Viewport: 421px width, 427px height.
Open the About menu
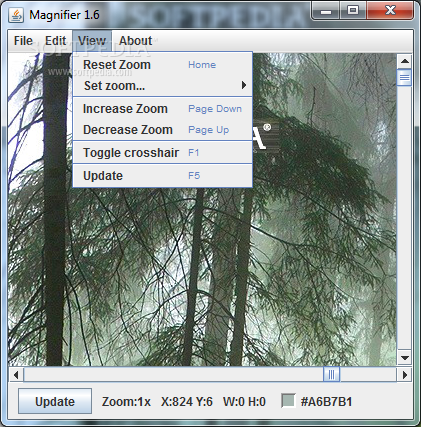click(x=135, y=41)
